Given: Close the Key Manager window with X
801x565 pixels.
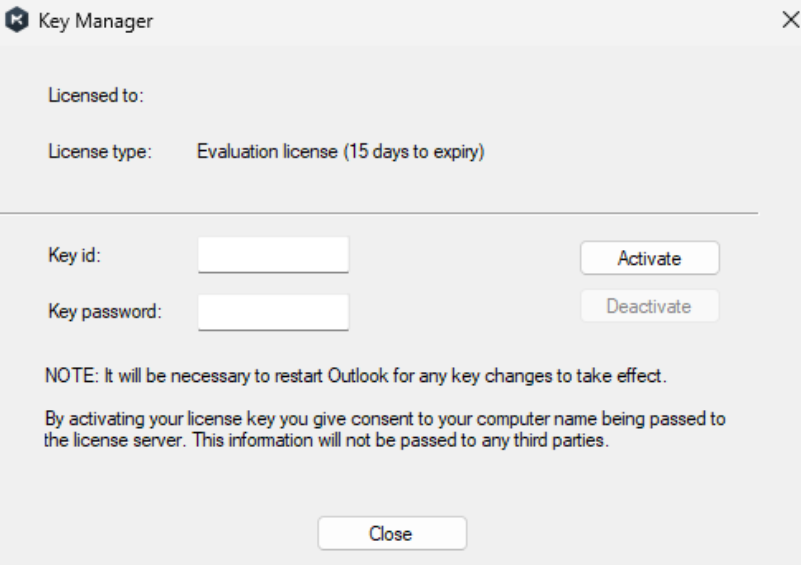Looking at the screenshot, I should (789, 22).
